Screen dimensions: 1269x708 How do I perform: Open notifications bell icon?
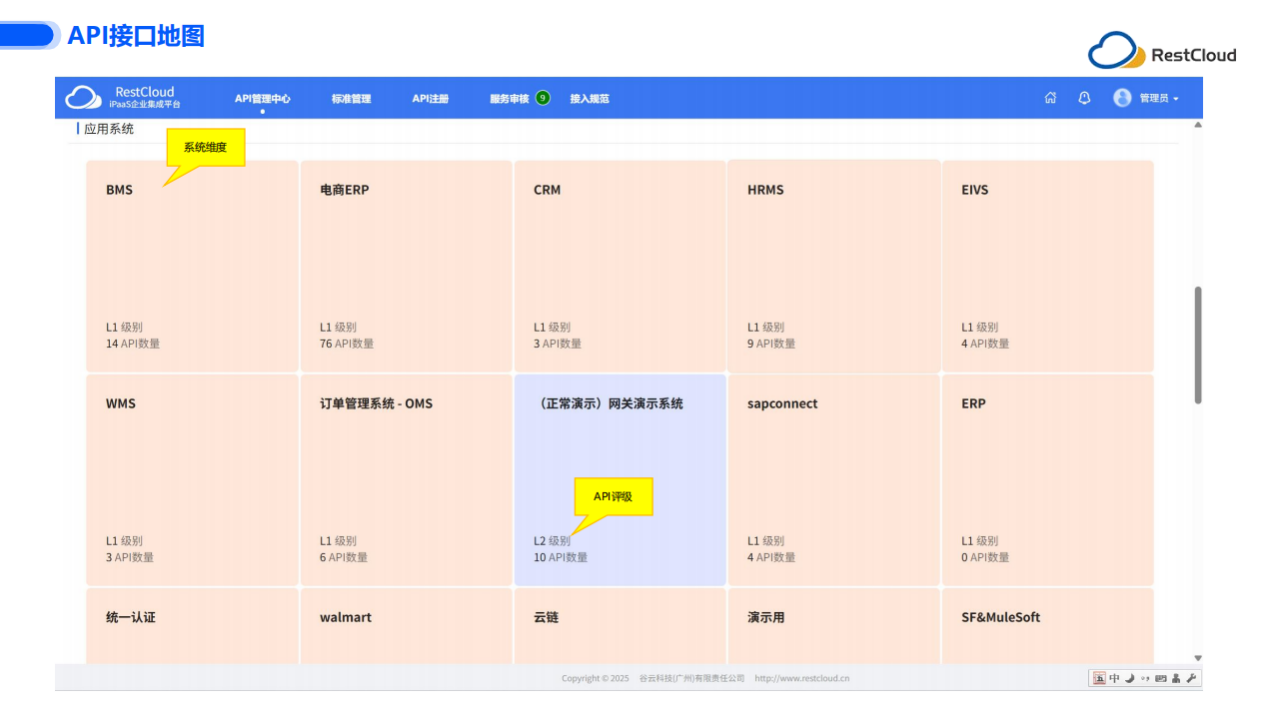[x=1084, y=98]
